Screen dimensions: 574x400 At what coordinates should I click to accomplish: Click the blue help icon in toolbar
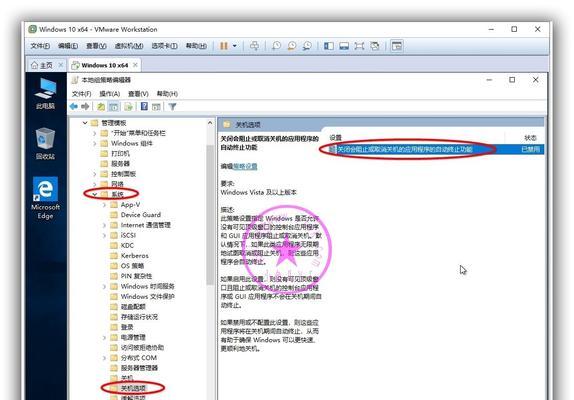(x=144, y=106)
